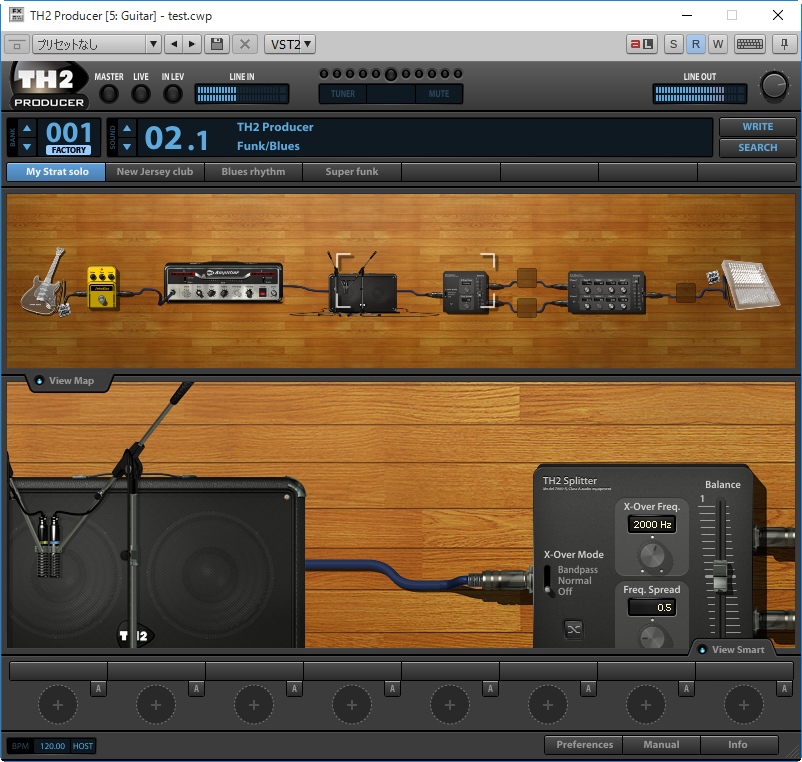Add module to last plus slot
Screen dimensions: 802x762
coord(744,705)
